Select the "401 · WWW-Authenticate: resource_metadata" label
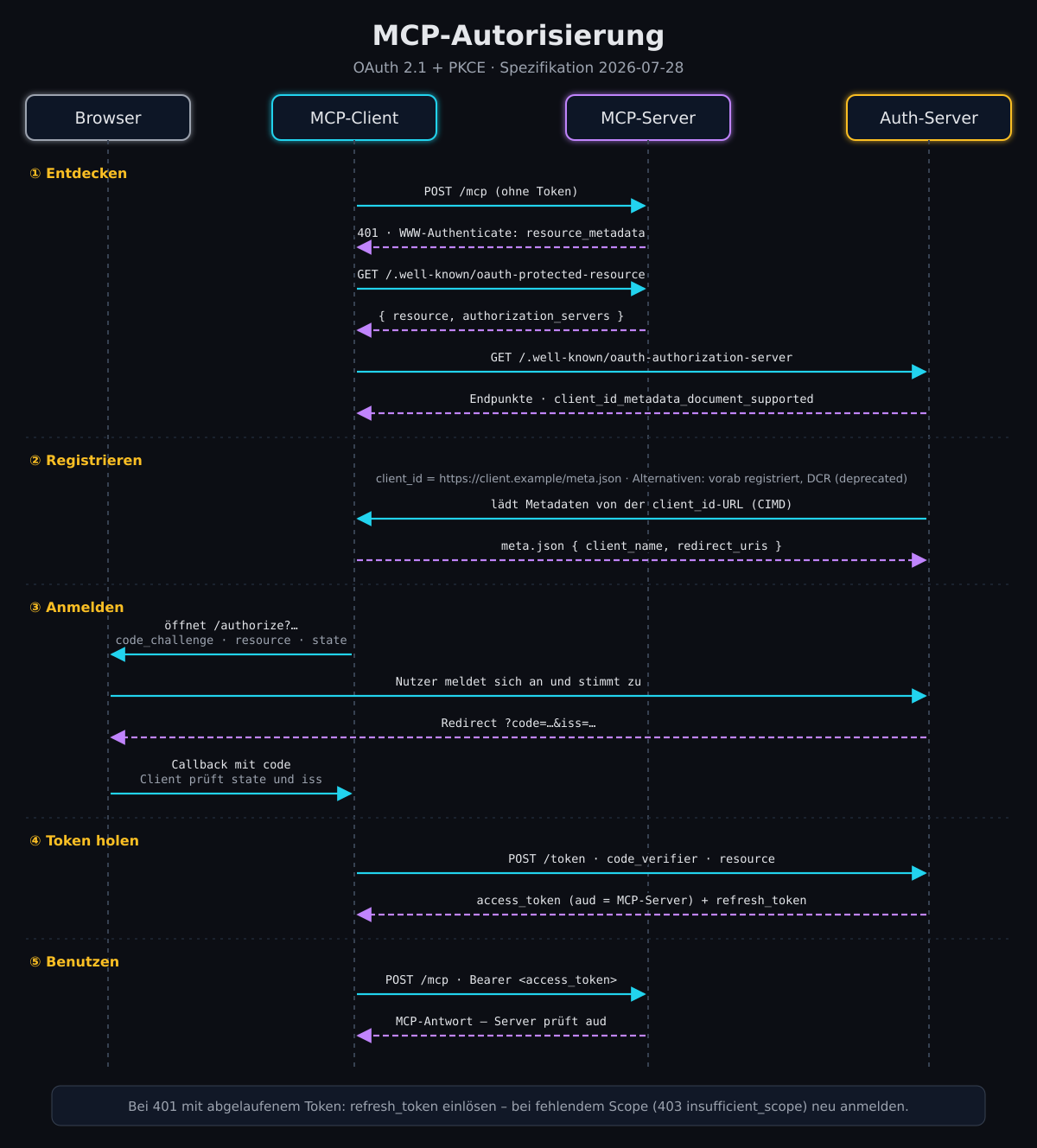This screenshot has width=1037, height=1148. click(x=501, y=233)
